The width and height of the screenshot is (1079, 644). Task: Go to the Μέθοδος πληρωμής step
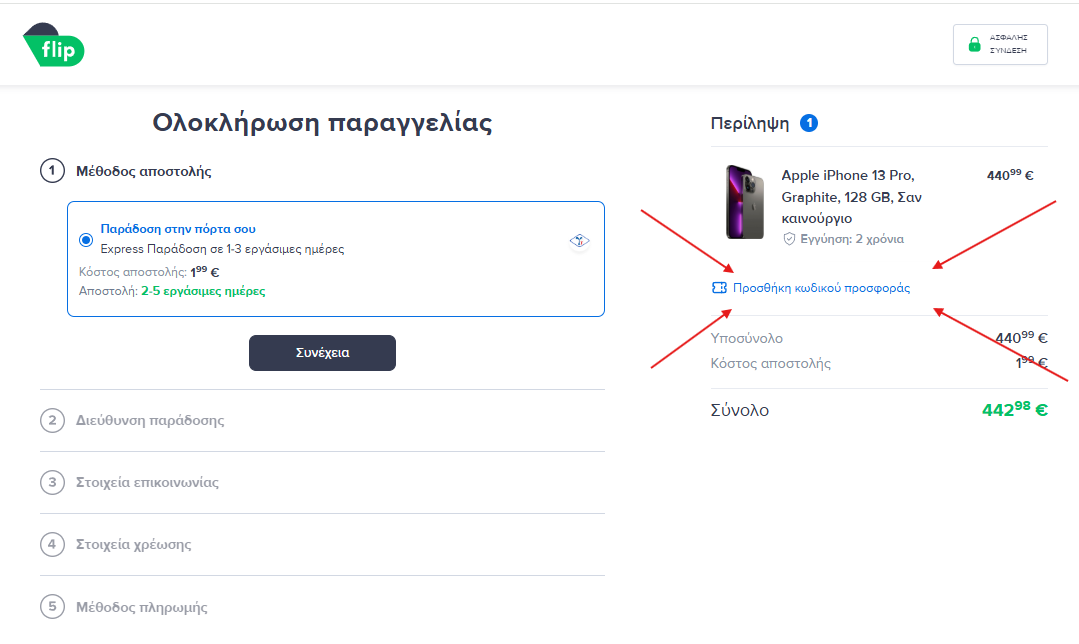point(142,607)
